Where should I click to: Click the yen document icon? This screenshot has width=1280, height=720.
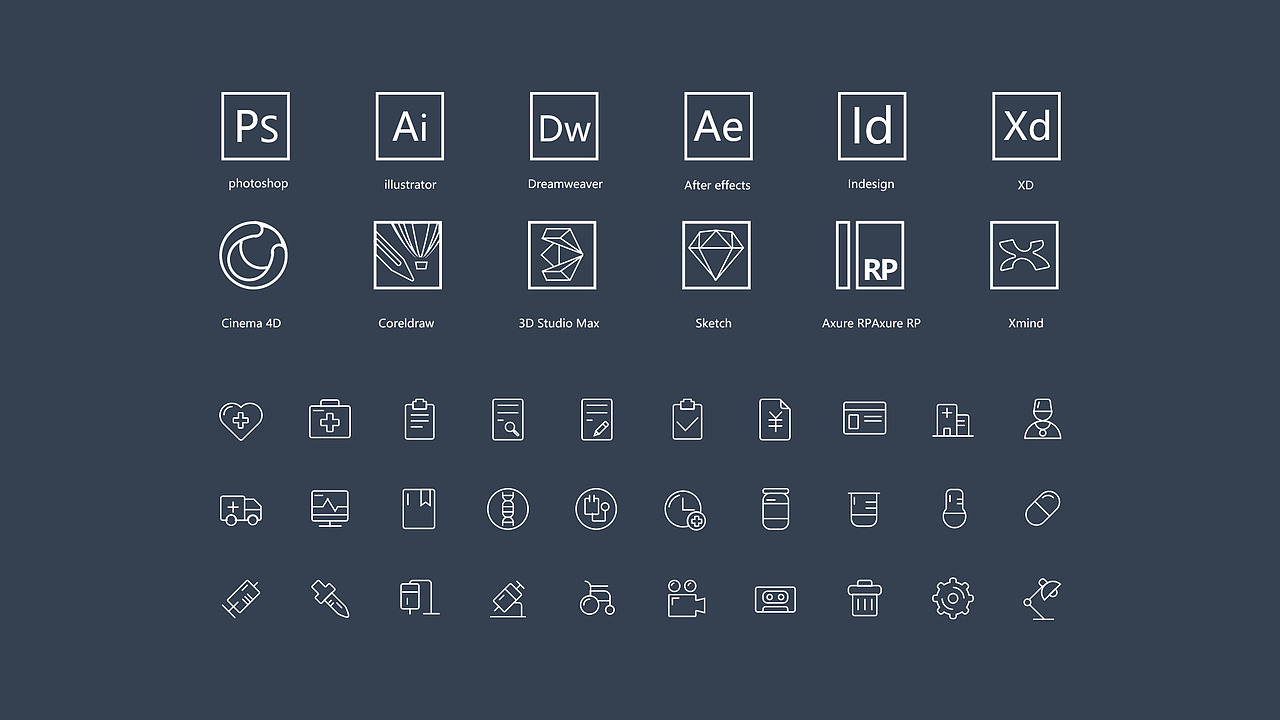pos(775,420)
